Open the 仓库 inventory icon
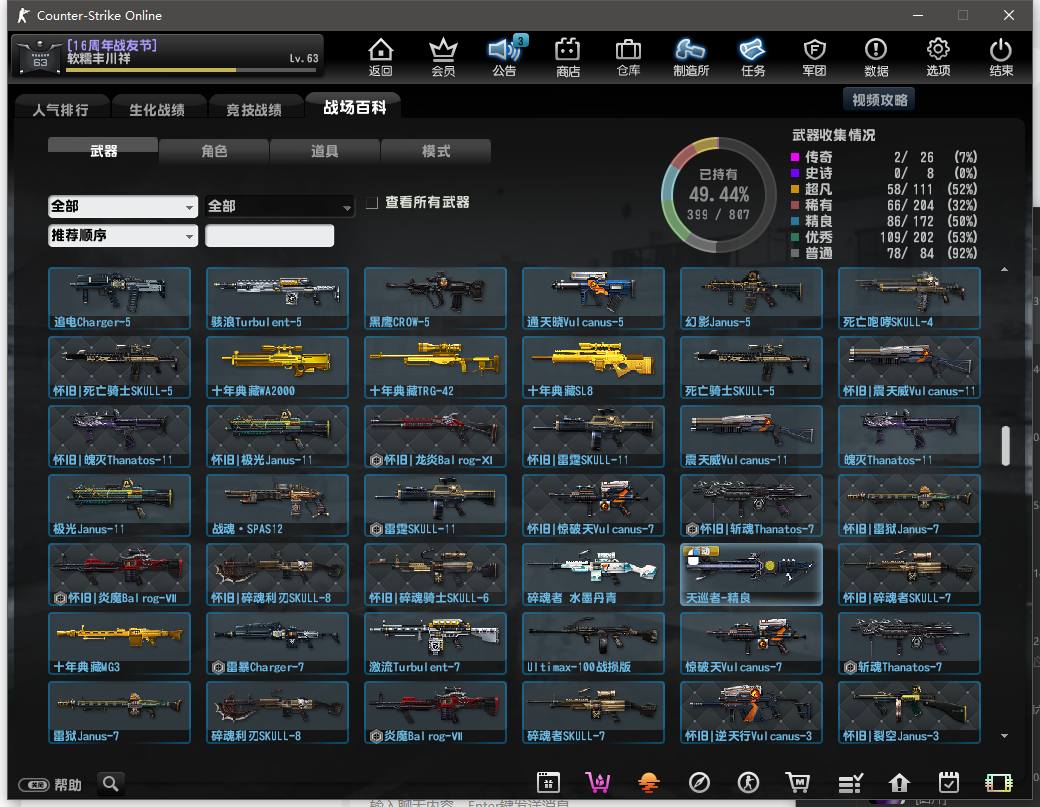 pos(628,56)
